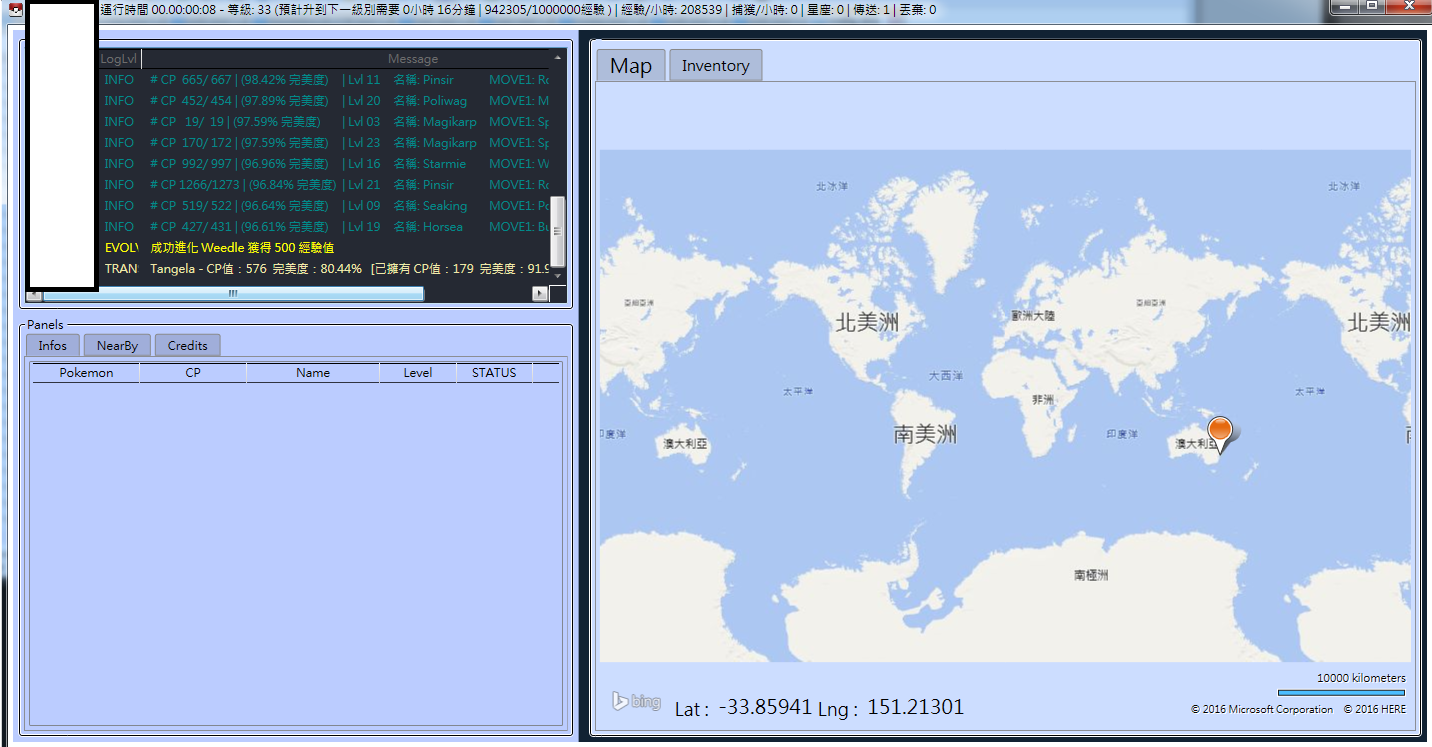Click the log's vertical scrollbar thumb
The image size is (1432, 747).
558,230
